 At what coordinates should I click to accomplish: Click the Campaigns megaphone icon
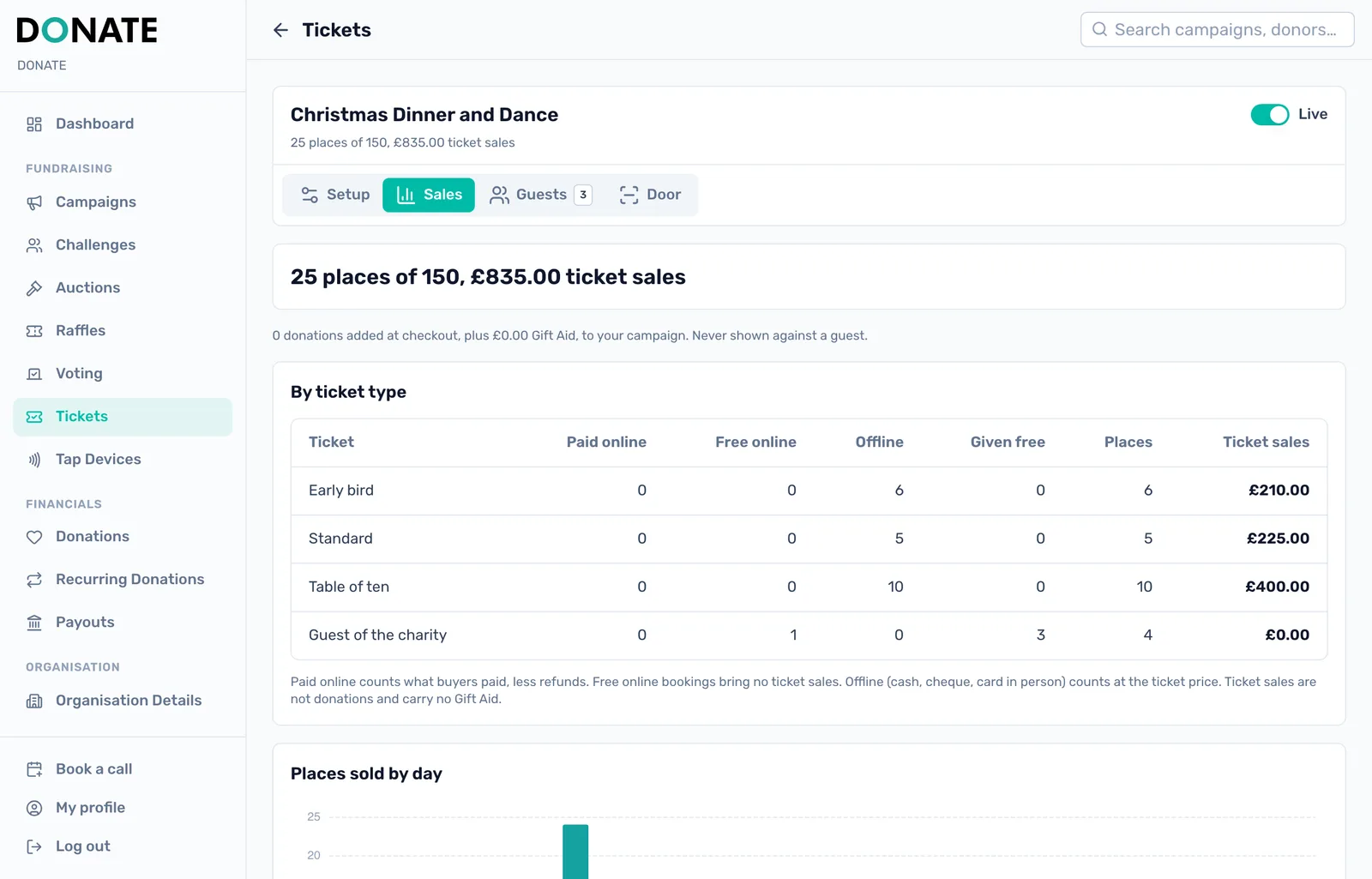pyautogui.click(x=34, y=202)
